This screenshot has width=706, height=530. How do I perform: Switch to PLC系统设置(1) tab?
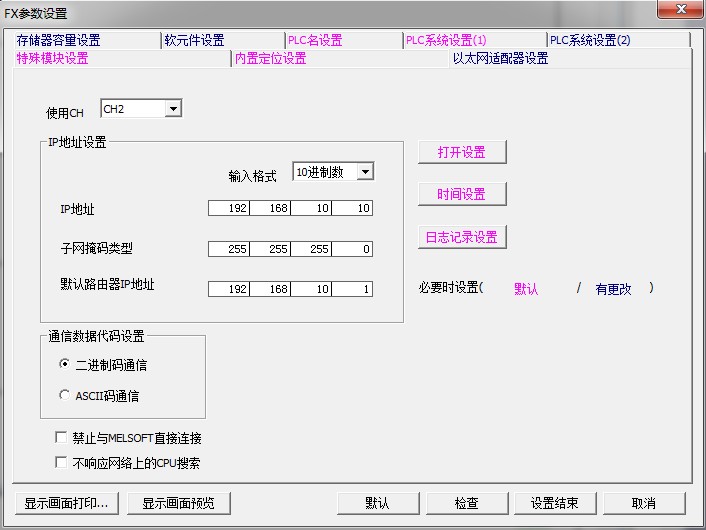point(446,40)
